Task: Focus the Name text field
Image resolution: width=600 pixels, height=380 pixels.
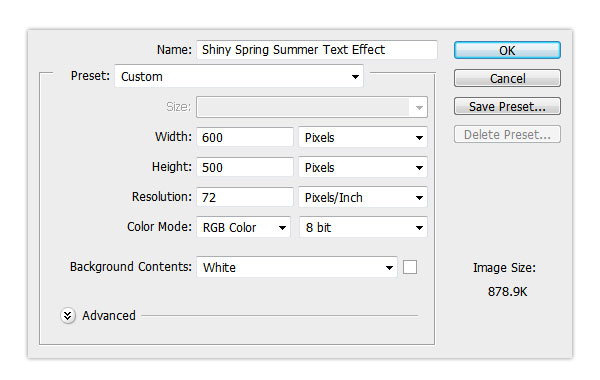Action: (316, 50)
